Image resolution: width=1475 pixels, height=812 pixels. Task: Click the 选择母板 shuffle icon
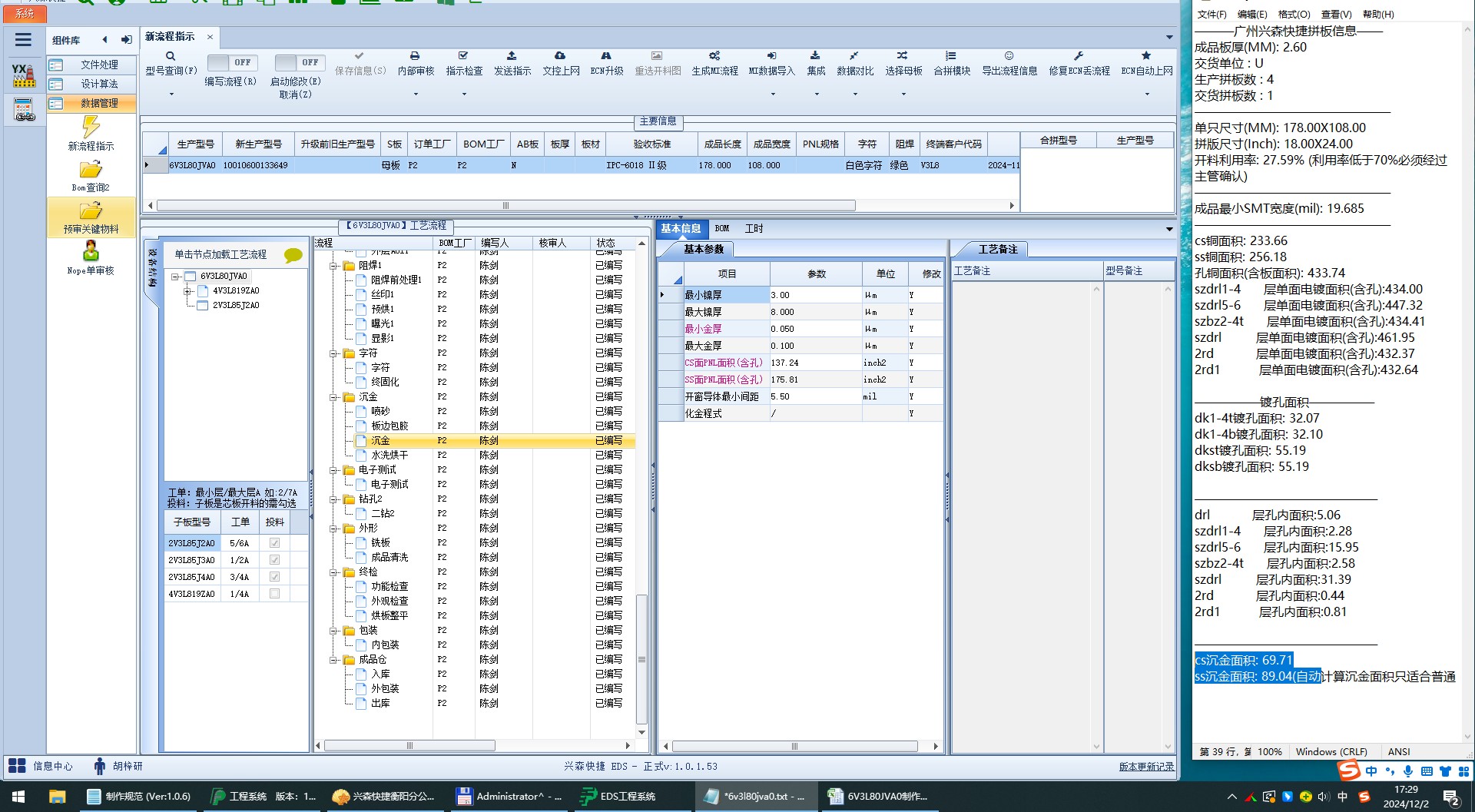(903, 56)
